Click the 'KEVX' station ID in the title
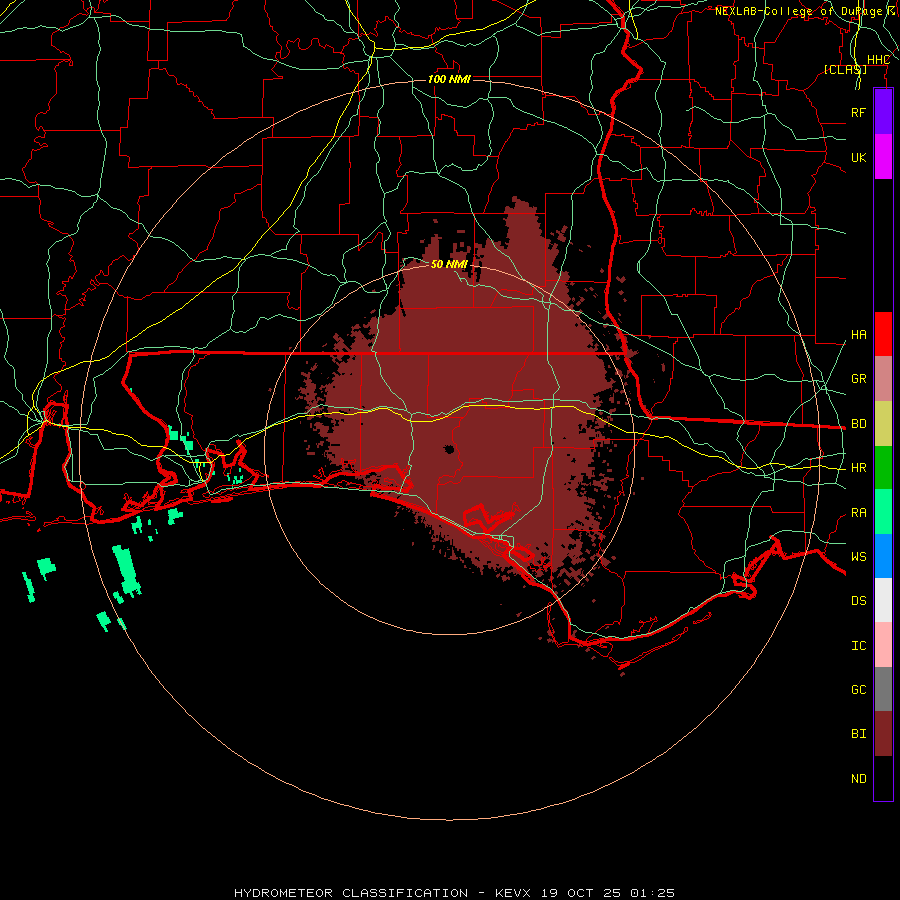900x900 pixels. click(x=513, y=893)
